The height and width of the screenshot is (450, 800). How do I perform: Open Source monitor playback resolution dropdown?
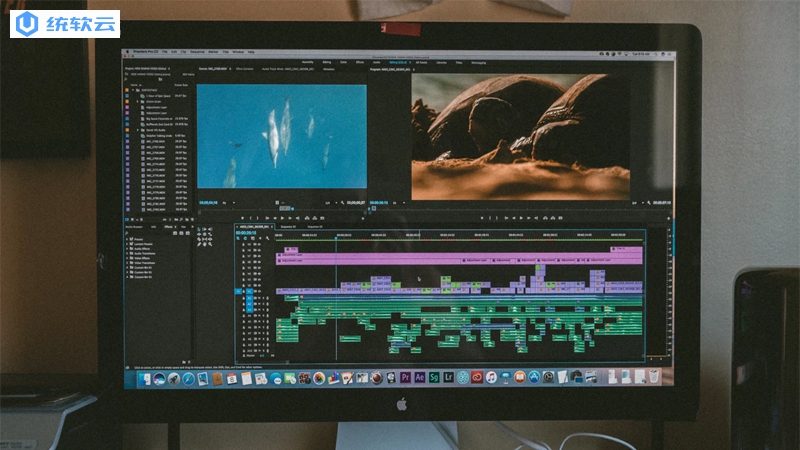point(332,203)
